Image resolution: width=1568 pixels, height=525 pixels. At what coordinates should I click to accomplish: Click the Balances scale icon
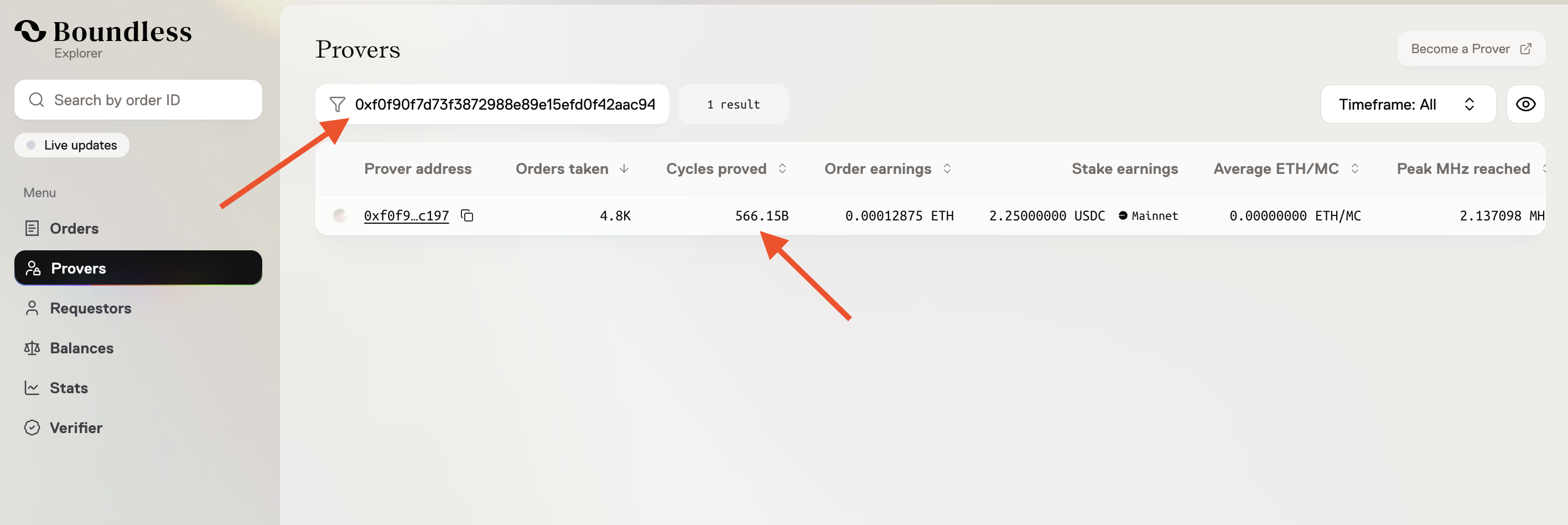(x=32, y=348)
